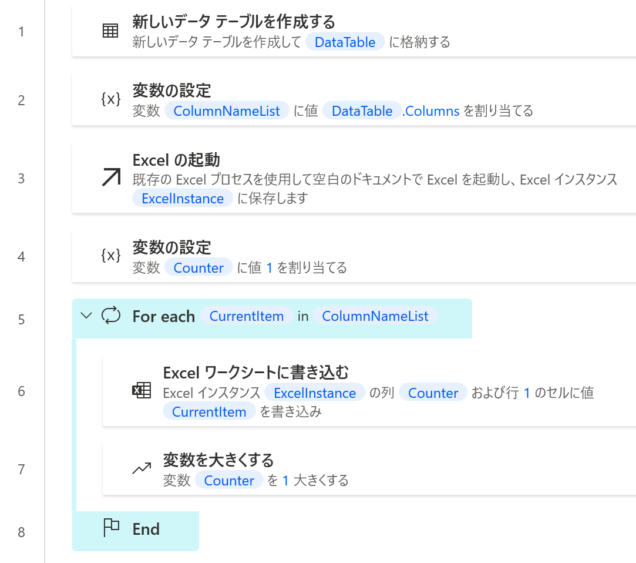Select the ExcelInstance chip in step 3
This screenshot has width=636, height=563.
click(x=183, y=198)
